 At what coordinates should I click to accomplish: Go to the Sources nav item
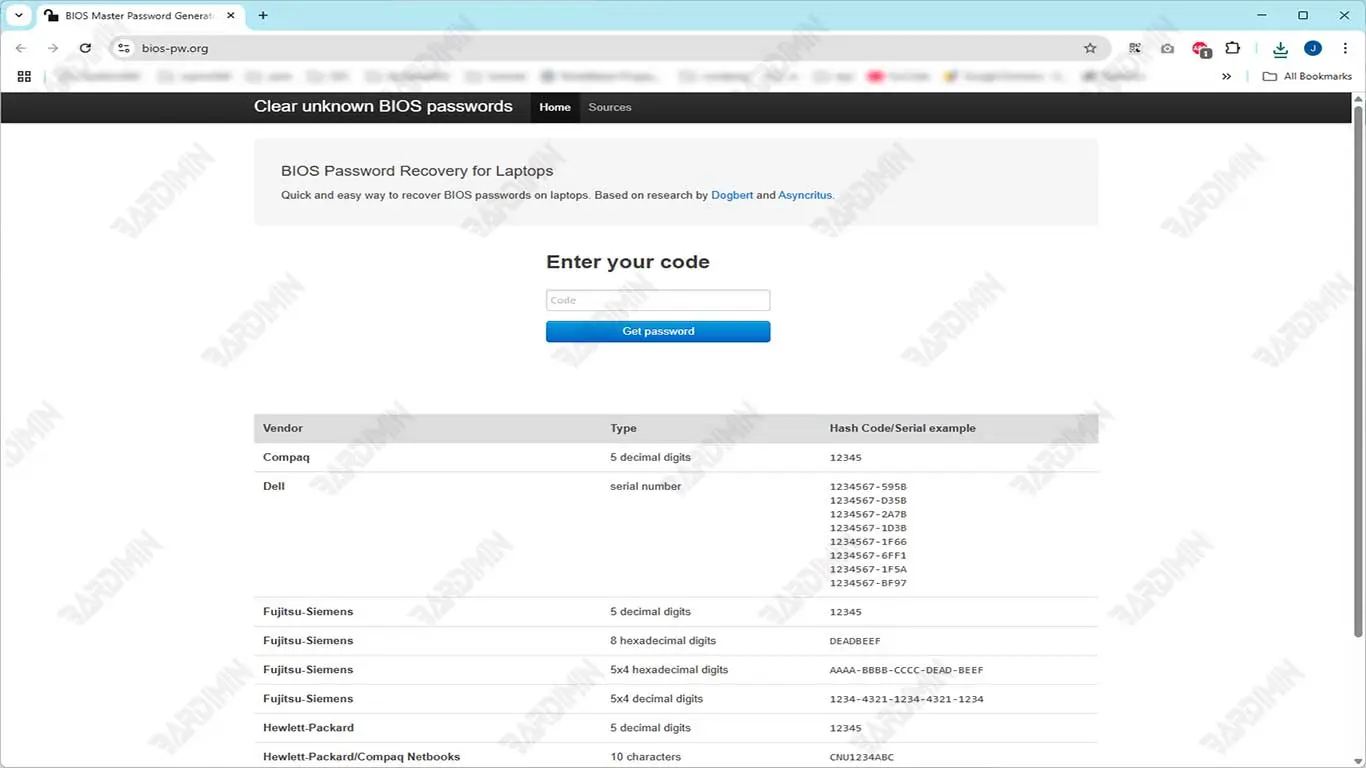tap(609, 107)
